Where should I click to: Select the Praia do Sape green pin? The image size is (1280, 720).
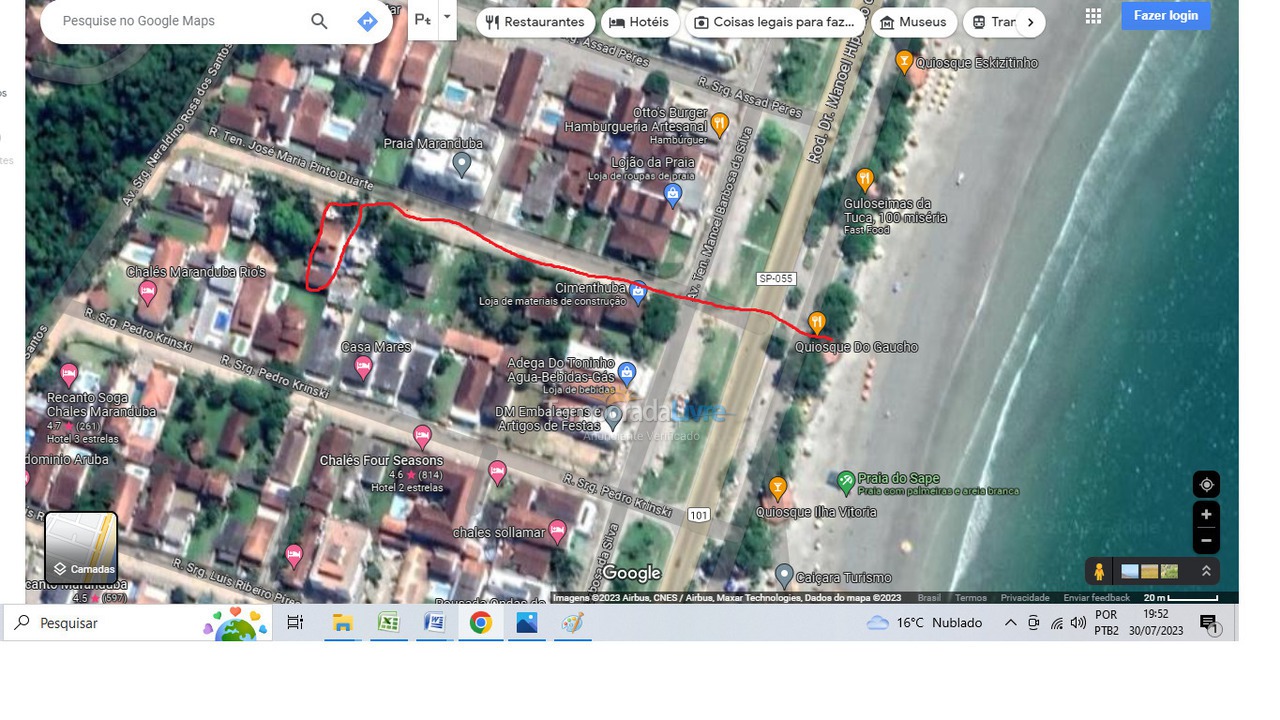point(845,478)
